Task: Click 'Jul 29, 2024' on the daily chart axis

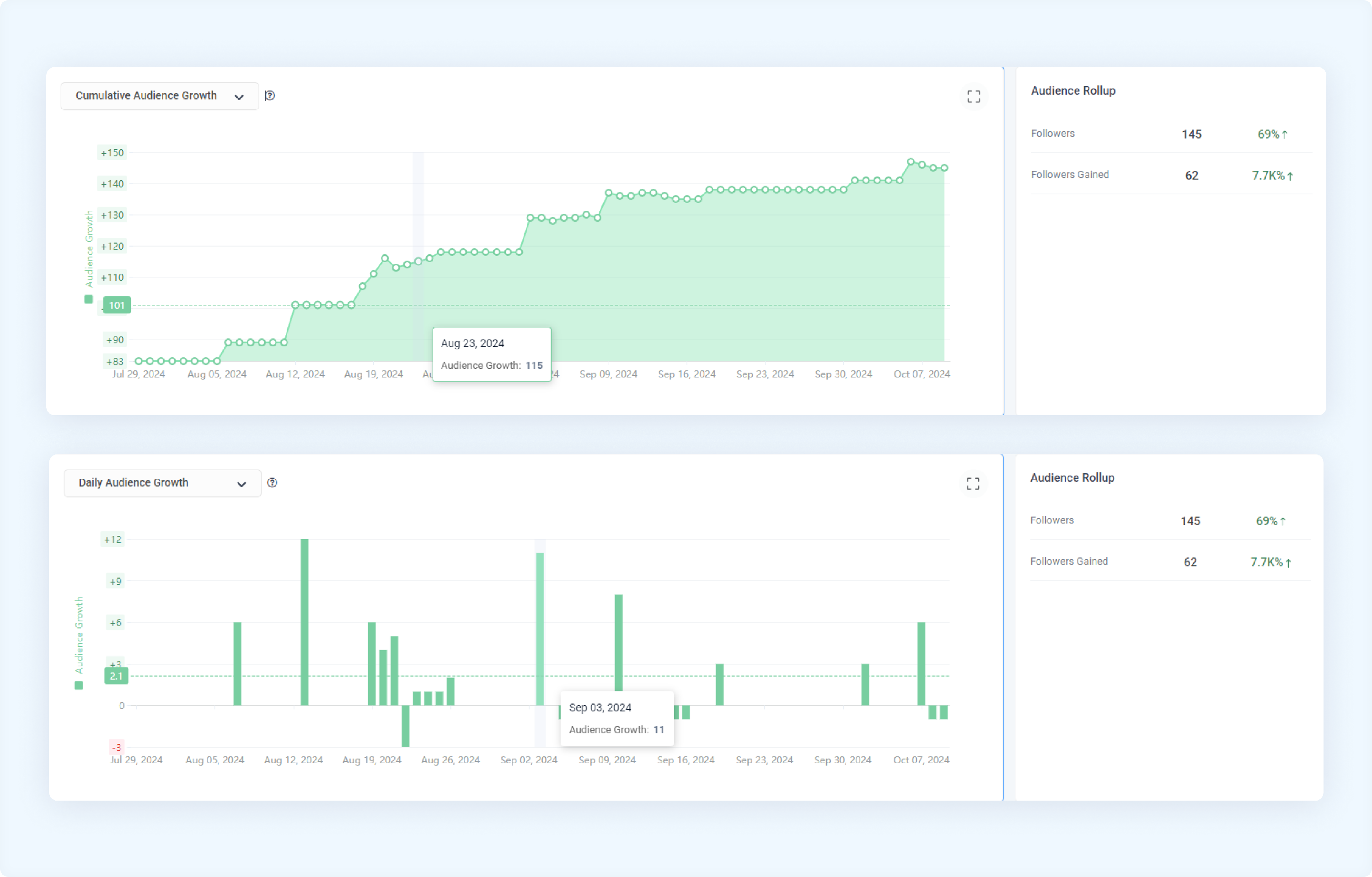Action: coord(136,760)
